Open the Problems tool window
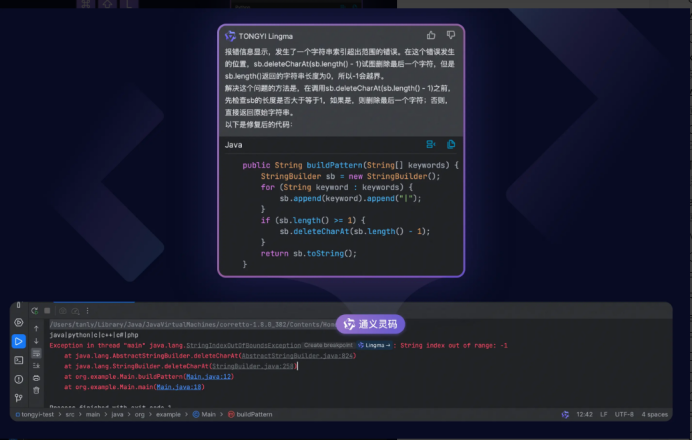The width and height of the screenshot is (692, 441). (19, 379)
